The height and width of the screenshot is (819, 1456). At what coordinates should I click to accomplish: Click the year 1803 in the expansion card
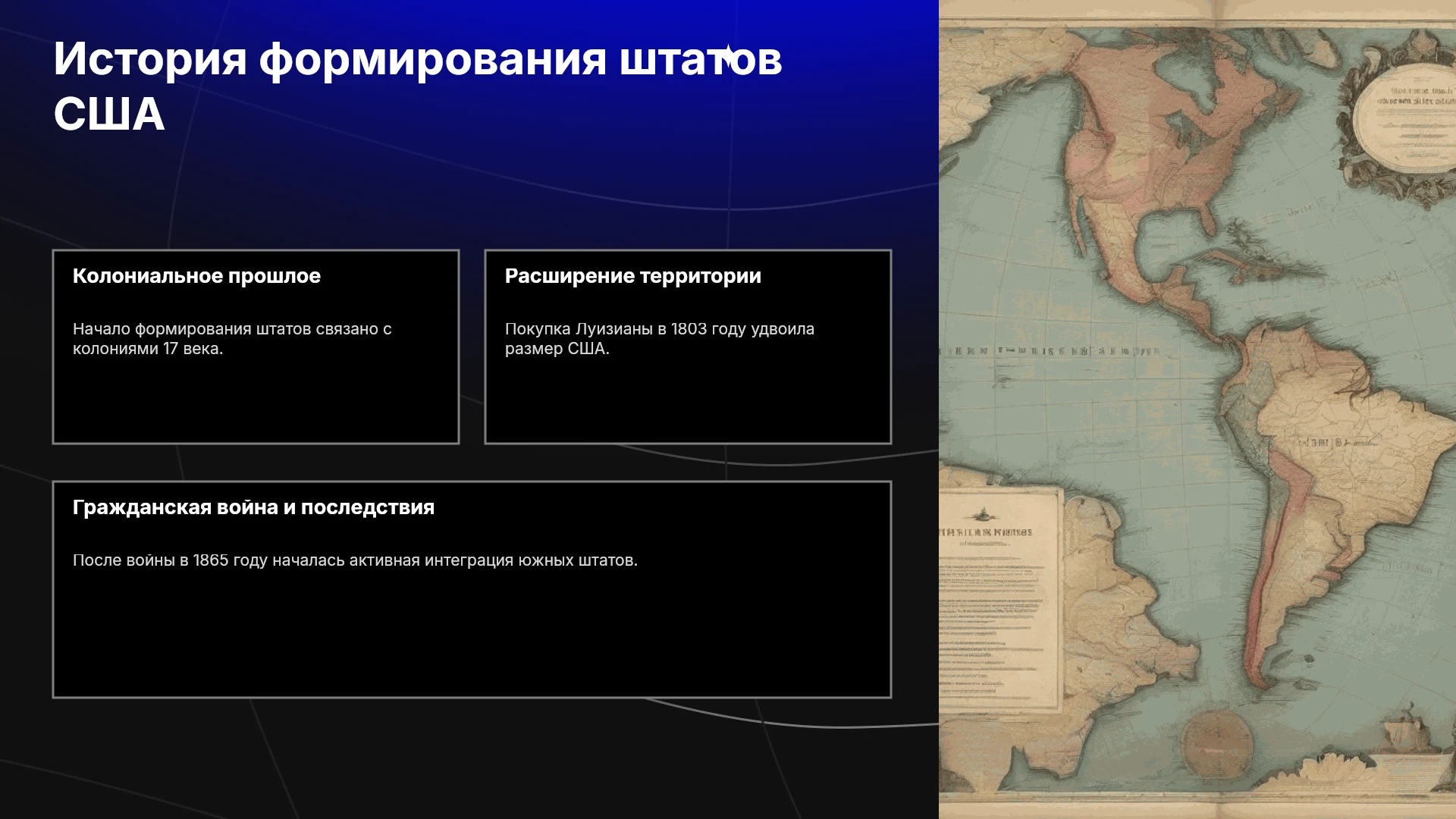pos(689,329)
